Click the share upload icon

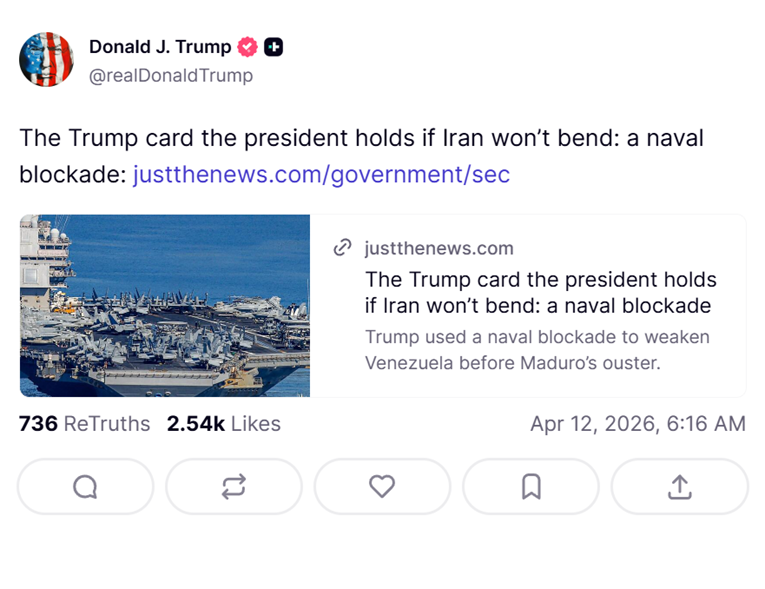(x=679, y=486)
